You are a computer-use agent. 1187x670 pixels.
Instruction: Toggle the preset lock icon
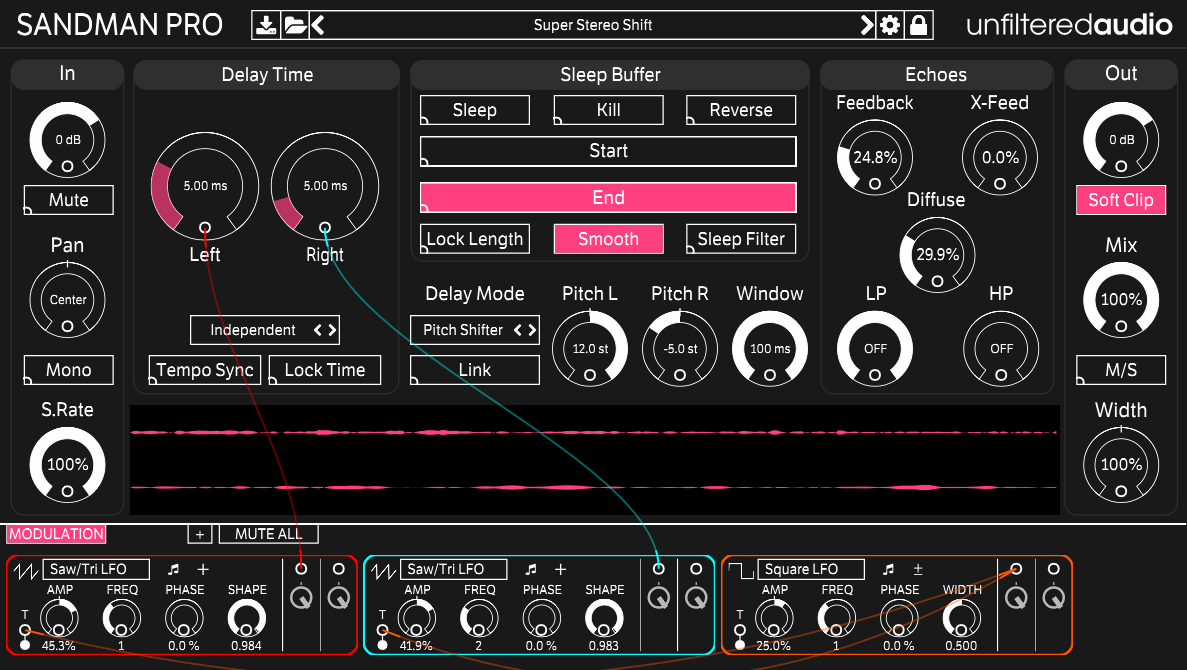[919, 25]
